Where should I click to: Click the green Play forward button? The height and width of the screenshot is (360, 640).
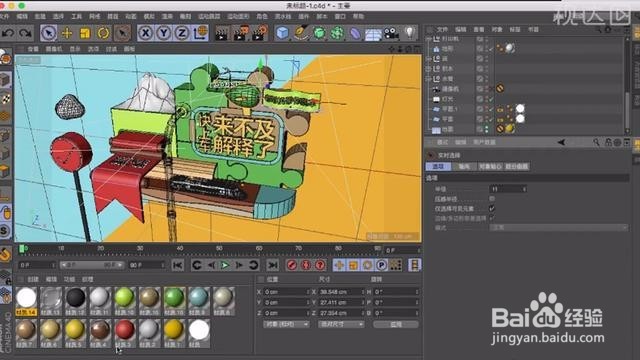(x=225, y=265)
